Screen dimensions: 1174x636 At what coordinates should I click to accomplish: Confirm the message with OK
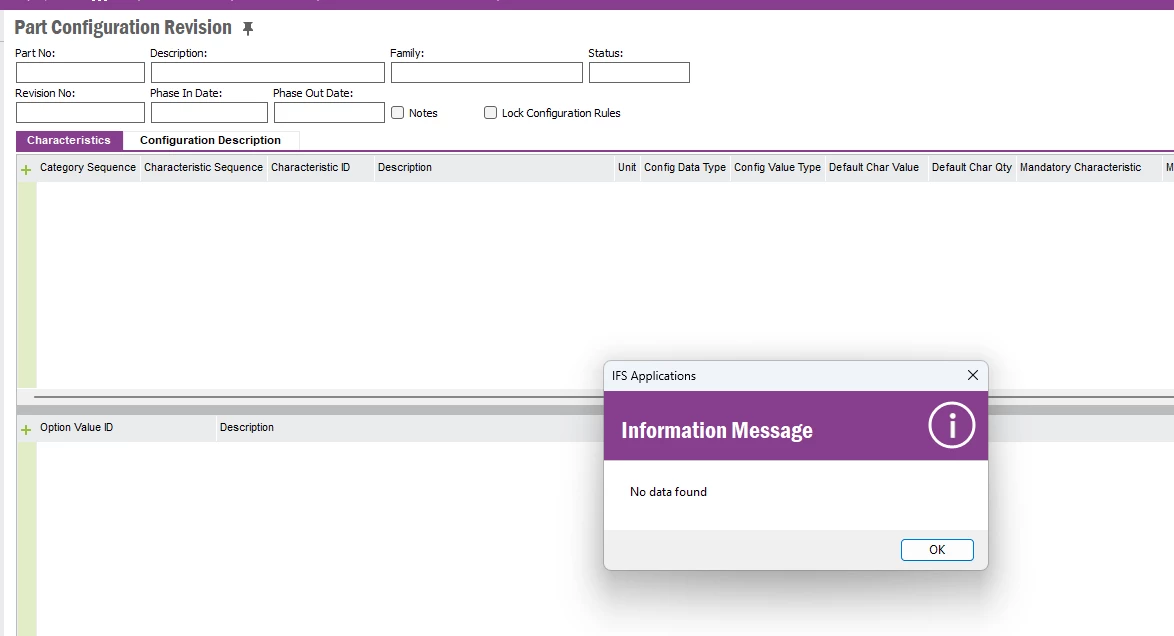pyautogui.click(x=937, y=549)
